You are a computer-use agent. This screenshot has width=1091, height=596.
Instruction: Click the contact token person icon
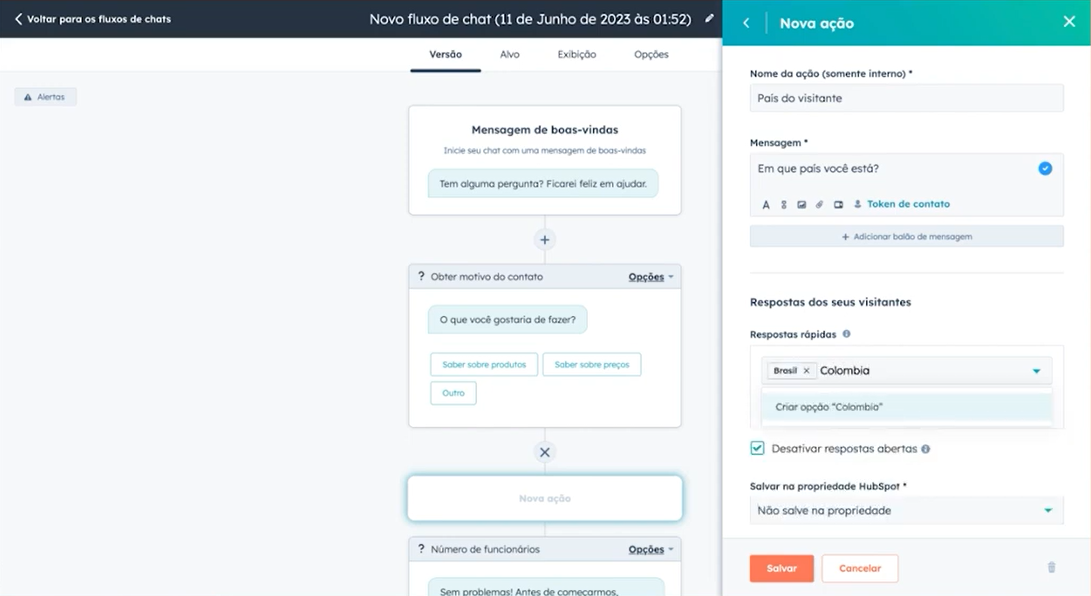coord(858,204)
